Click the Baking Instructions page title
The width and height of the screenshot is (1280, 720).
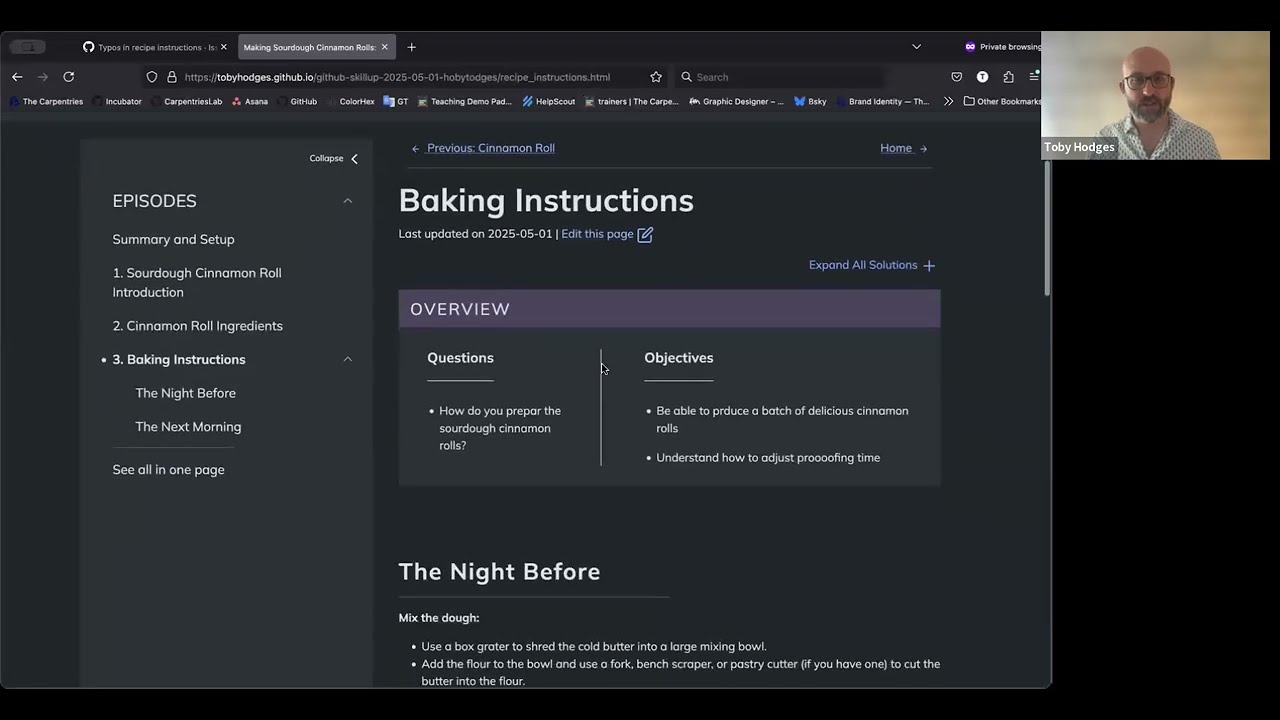pos(546,200)
